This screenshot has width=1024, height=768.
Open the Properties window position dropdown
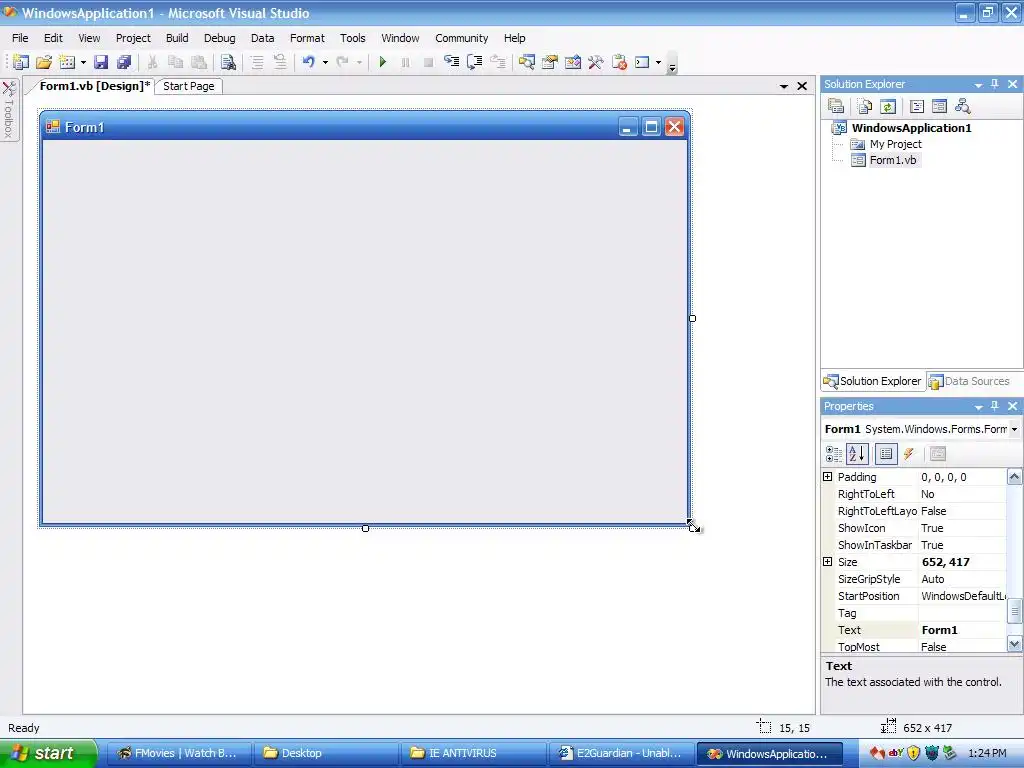[978, 407]
